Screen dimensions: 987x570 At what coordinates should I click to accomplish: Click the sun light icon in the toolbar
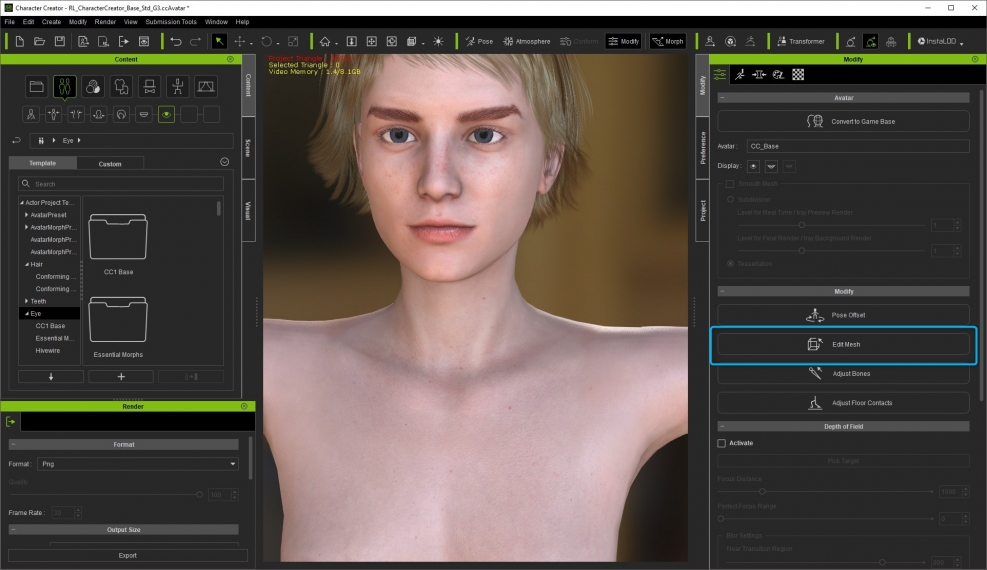click(438, 41)
